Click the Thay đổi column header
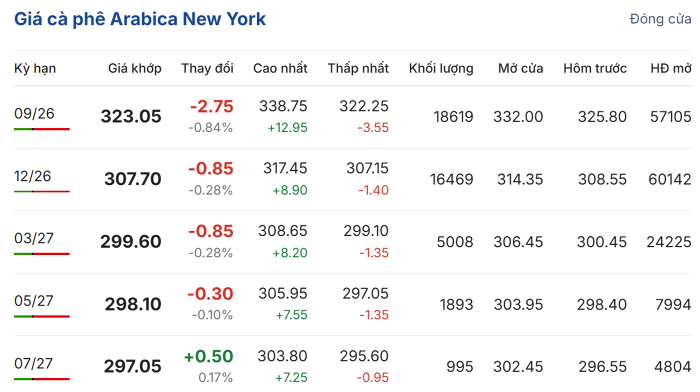 click(x=207, y=68)
